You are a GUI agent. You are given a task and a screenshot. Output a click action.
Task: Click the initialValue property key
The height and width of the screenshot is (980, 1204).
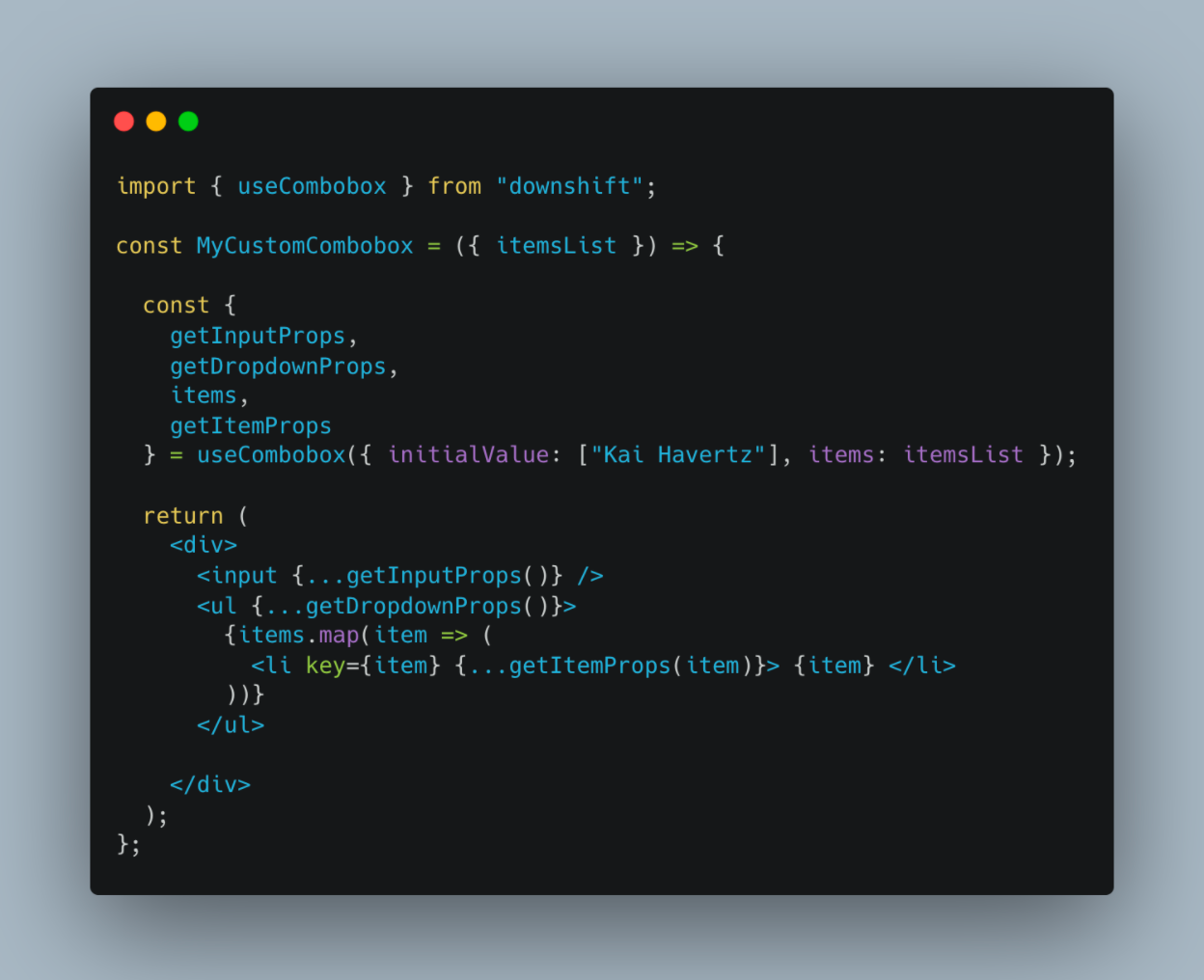point(469,454)
